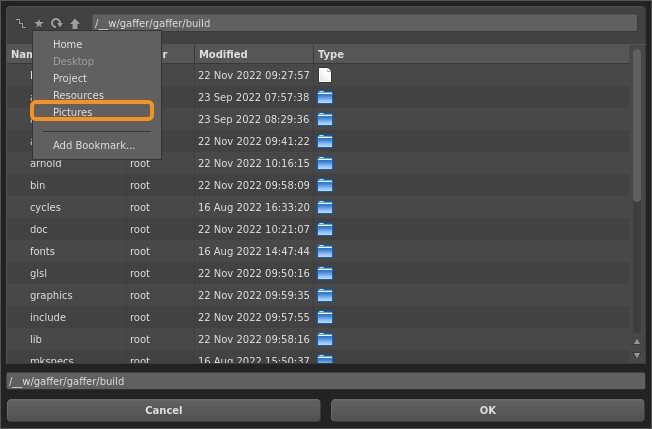Sort by the Type column header
This screenshot has width=652, height=429.
tap(471, 54)
